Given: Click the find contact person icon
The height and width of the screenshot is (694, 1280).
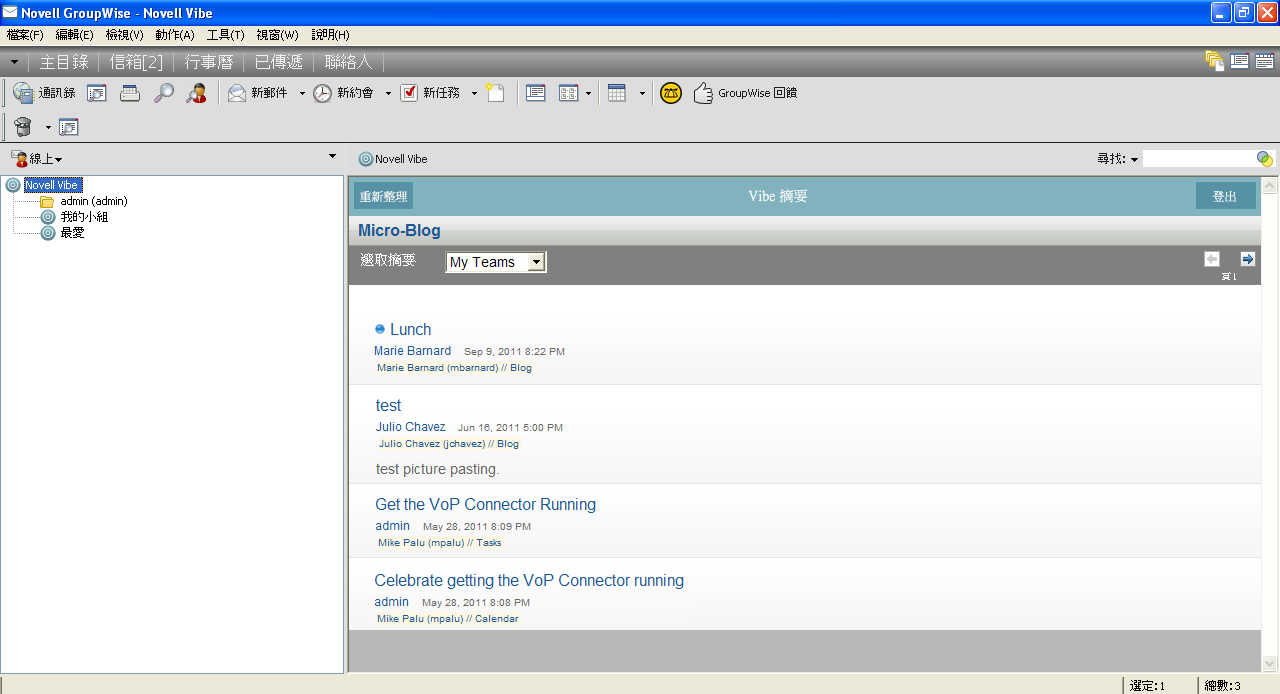Looking at the screenshot, I should click(196, 93).
